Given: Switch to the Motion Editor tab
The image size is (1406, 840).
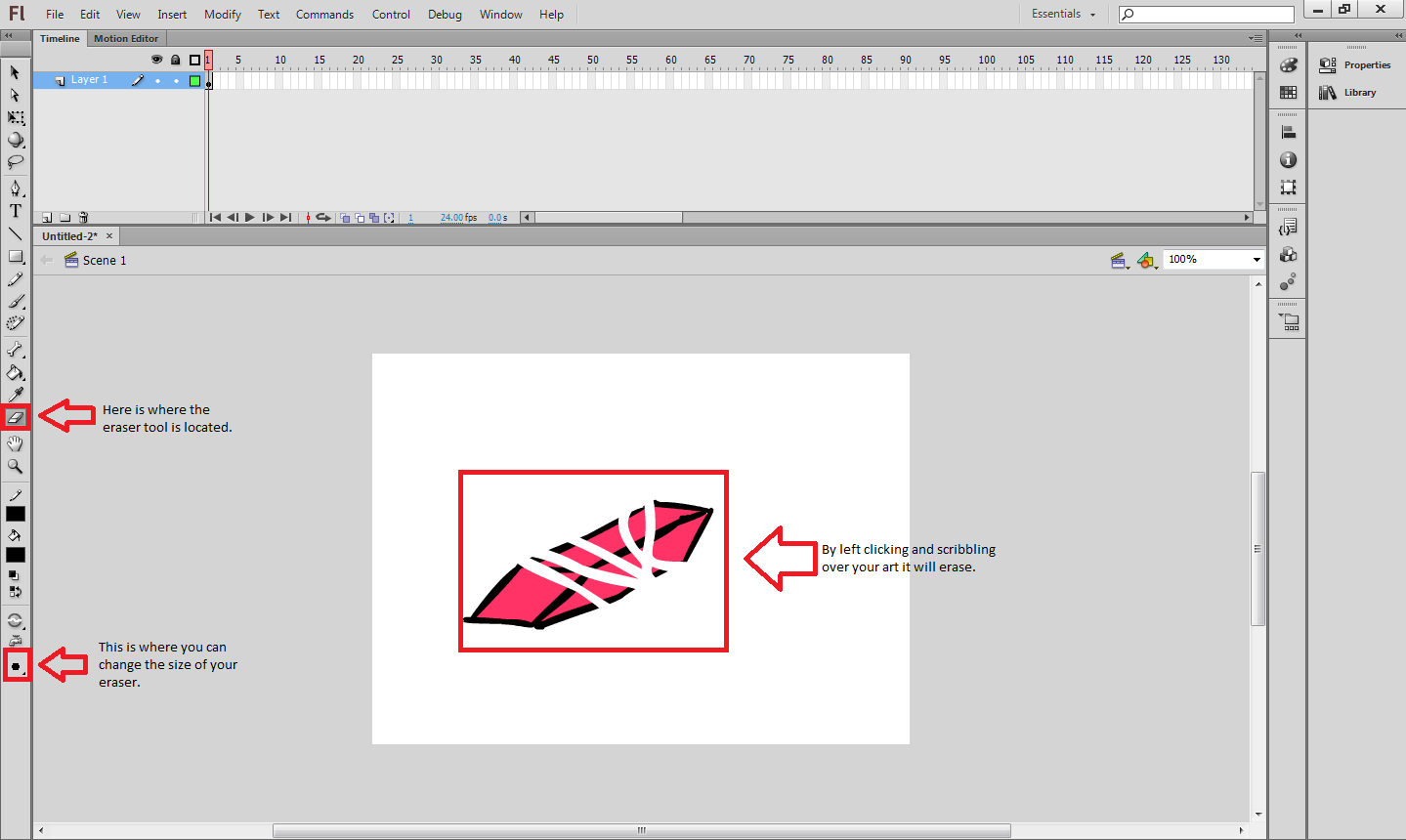Looking at the screenshot, I should pos(126,38).
